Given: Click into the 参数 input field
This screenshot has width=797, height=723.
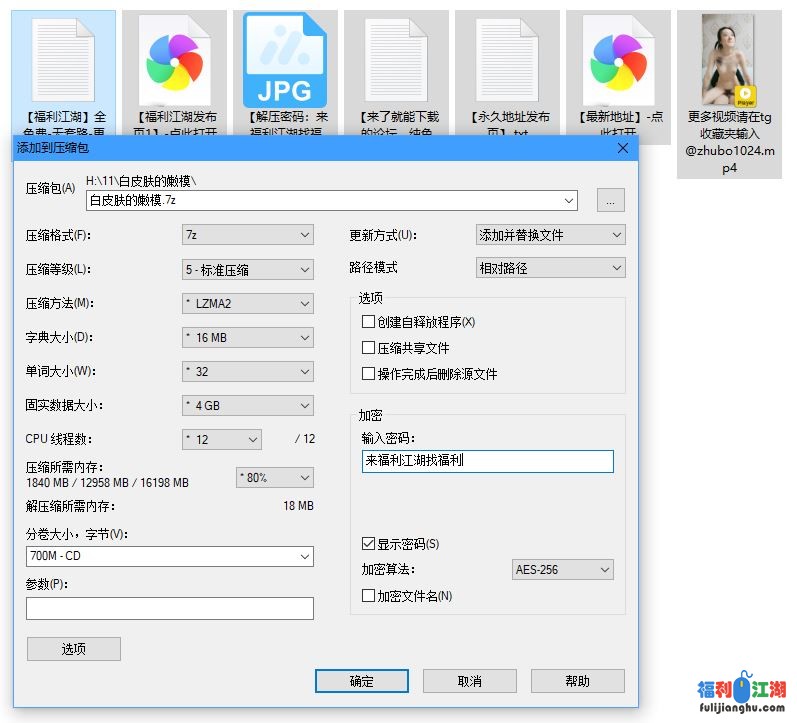Looking at the screenshot, I should click(170, 608).
